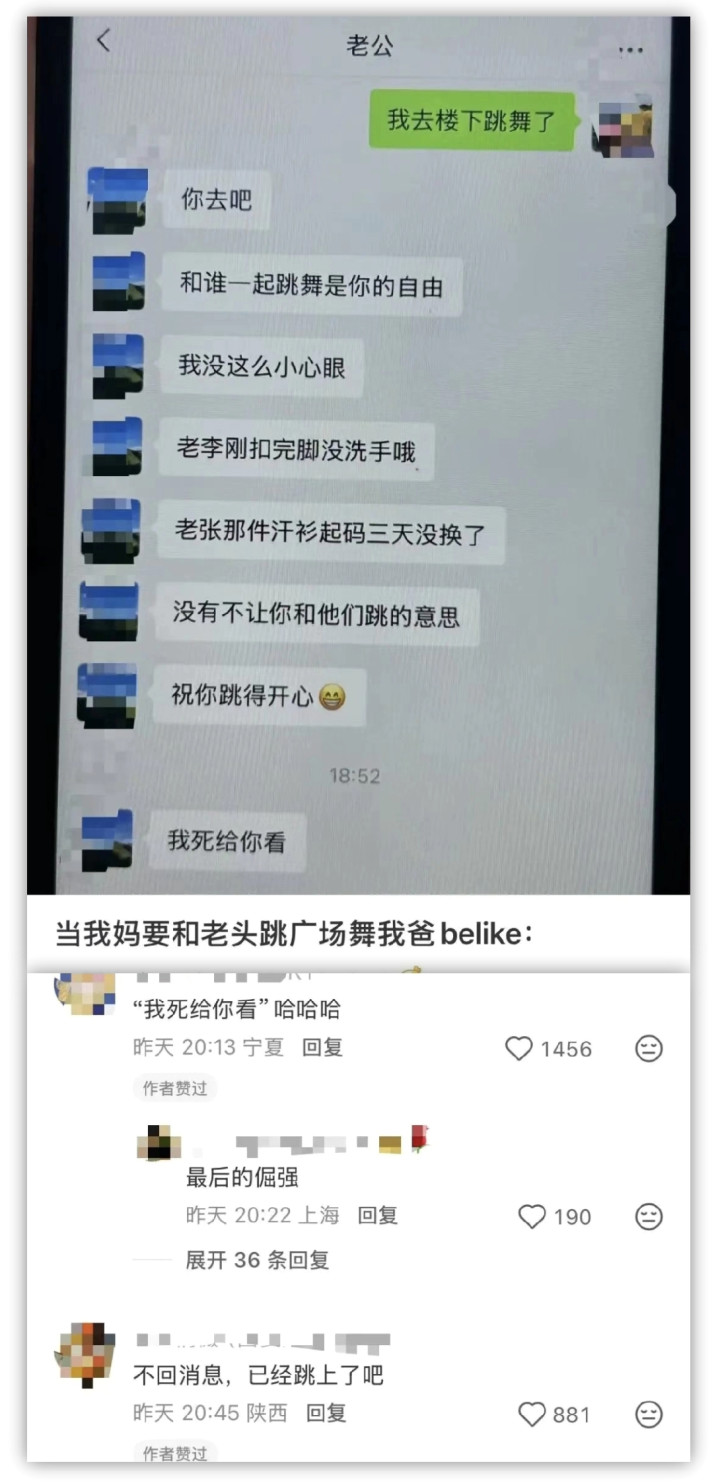This screenshot has height=1483, width=720.
Task: Dislike the 上海 reply with face icon
Action: click(x=649, y=1216)
